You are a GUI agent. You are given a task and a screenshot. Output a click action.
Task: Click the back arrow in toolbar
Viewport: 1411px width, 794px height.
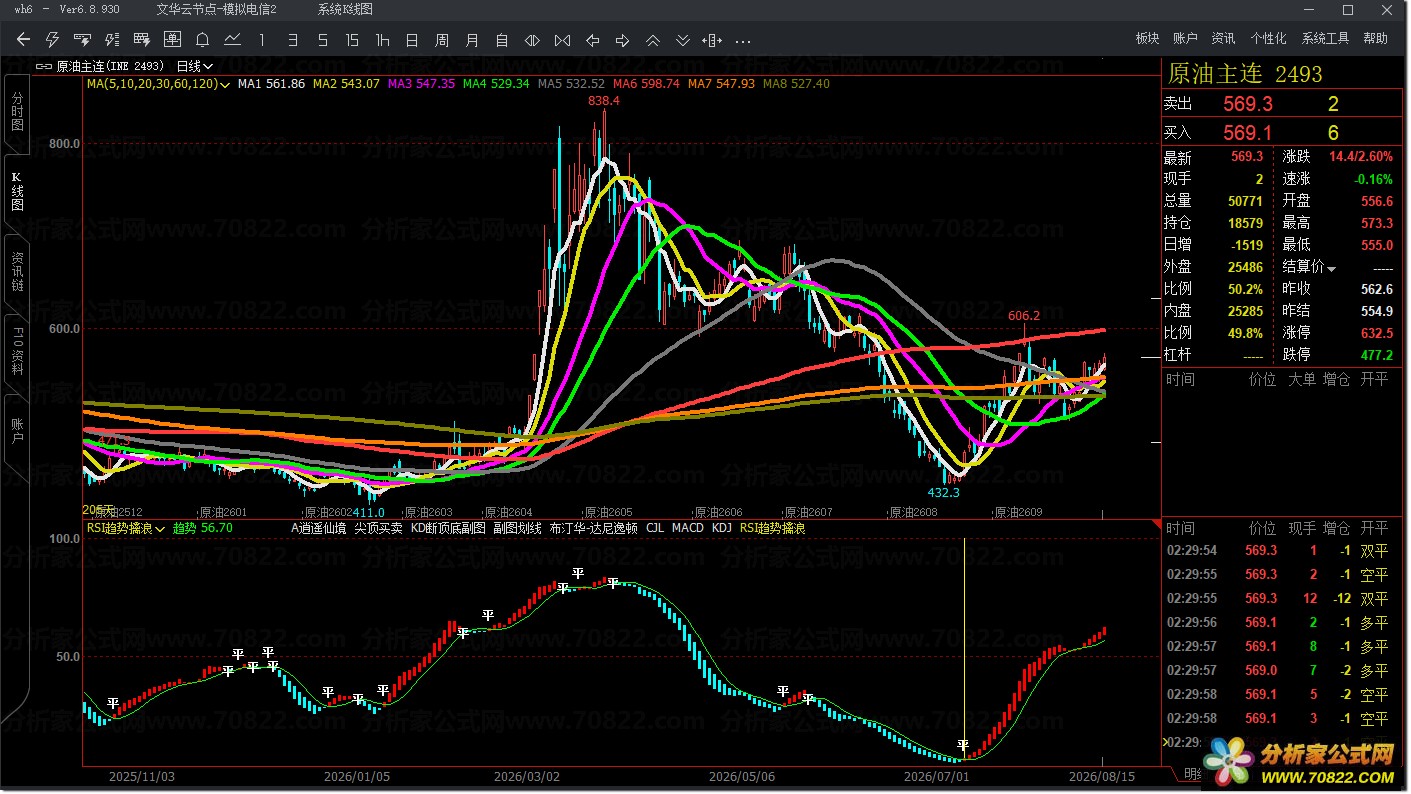click(24, 40)
